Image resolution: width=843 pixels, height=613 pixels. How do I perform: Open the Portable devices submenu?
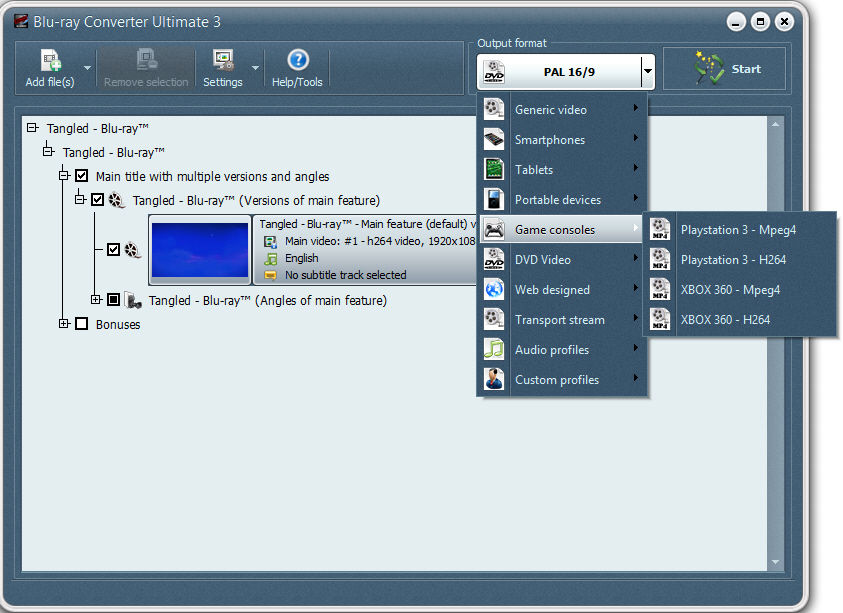pyautogui.click(x=562, y=200)
